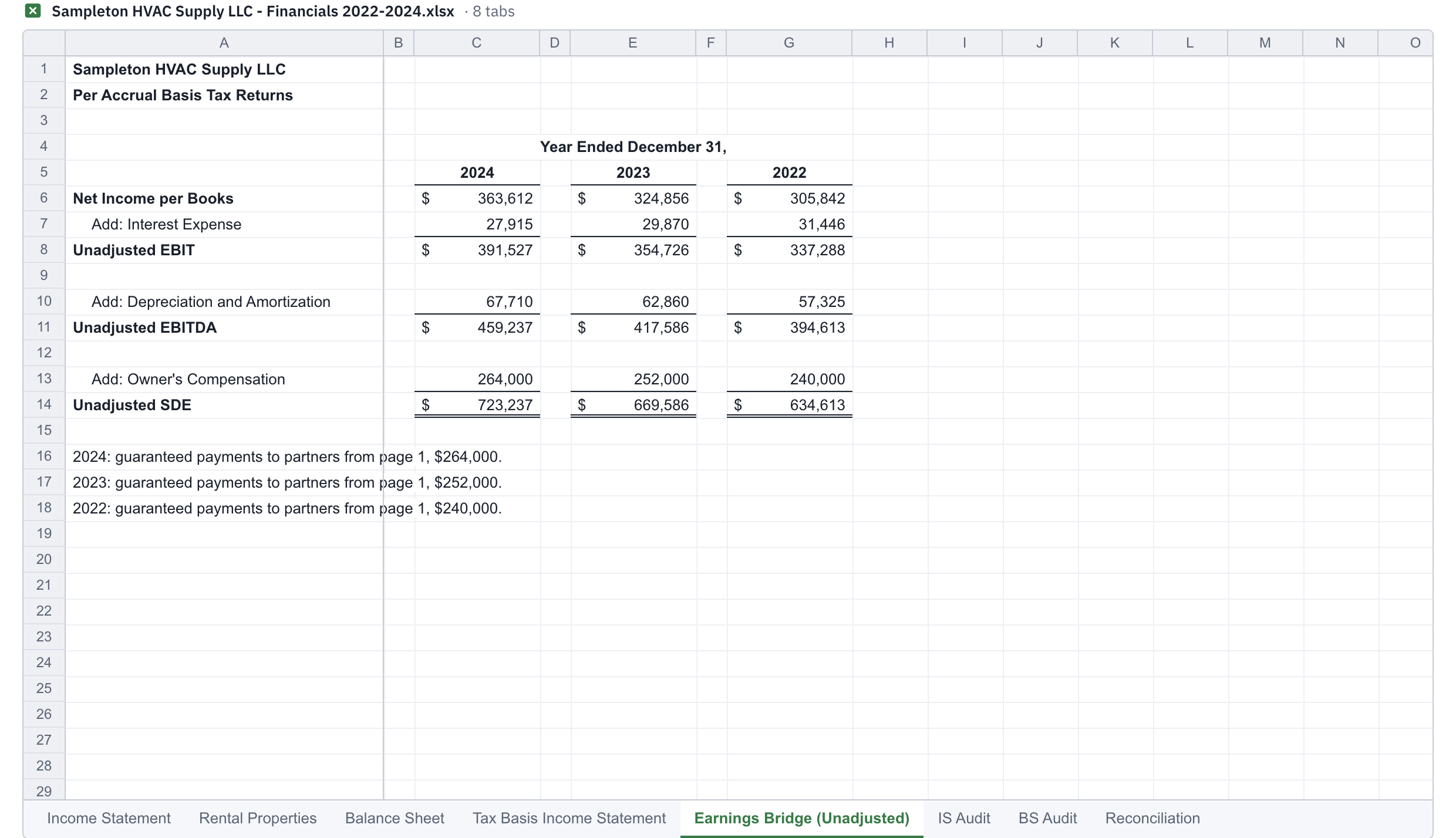Open the Balance Sheet tab
The image size is (1456, 838).
(x=395, y=818)
